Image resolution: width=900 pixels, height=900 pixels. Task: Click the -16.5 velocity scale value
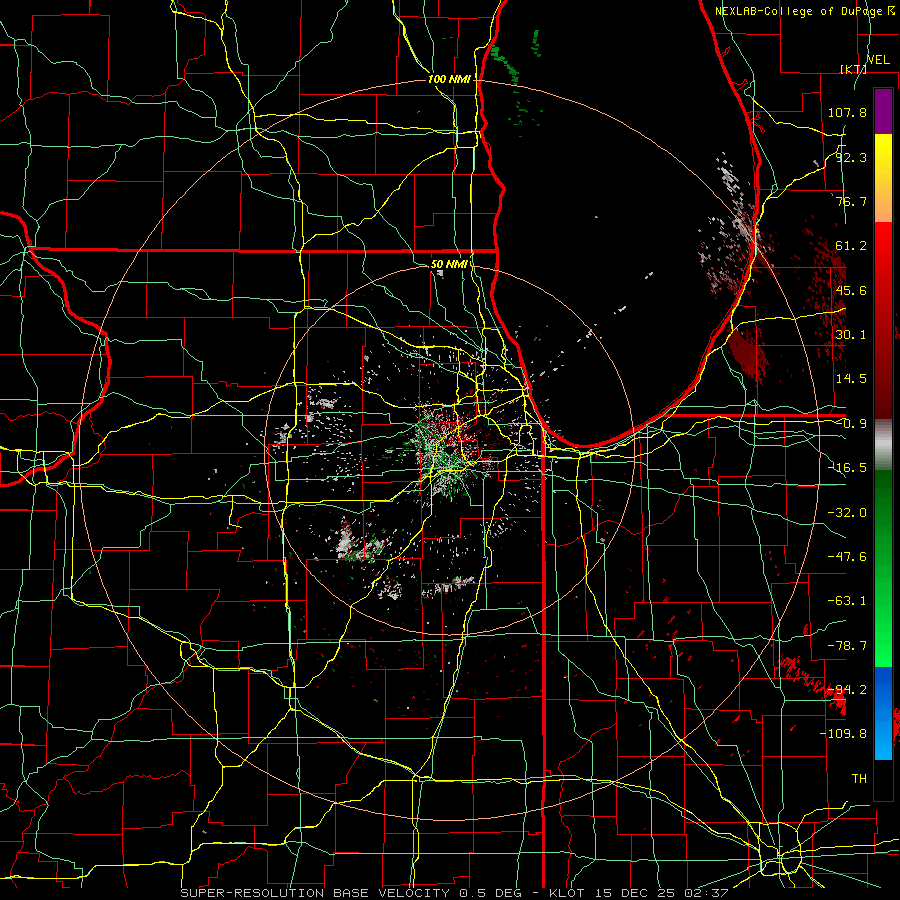[847, 468]
